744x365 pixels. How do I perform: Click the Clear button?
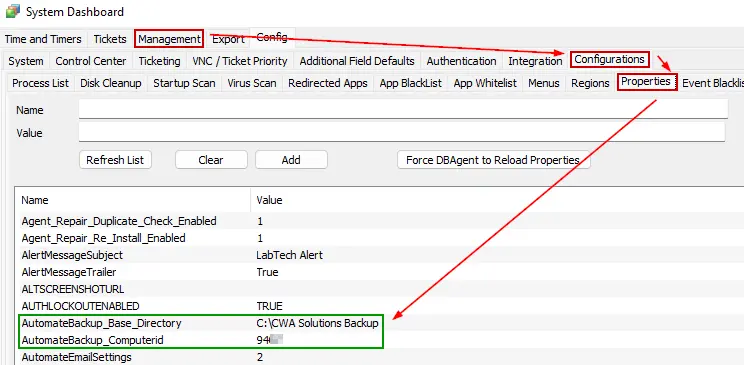[x=211, y=160]
